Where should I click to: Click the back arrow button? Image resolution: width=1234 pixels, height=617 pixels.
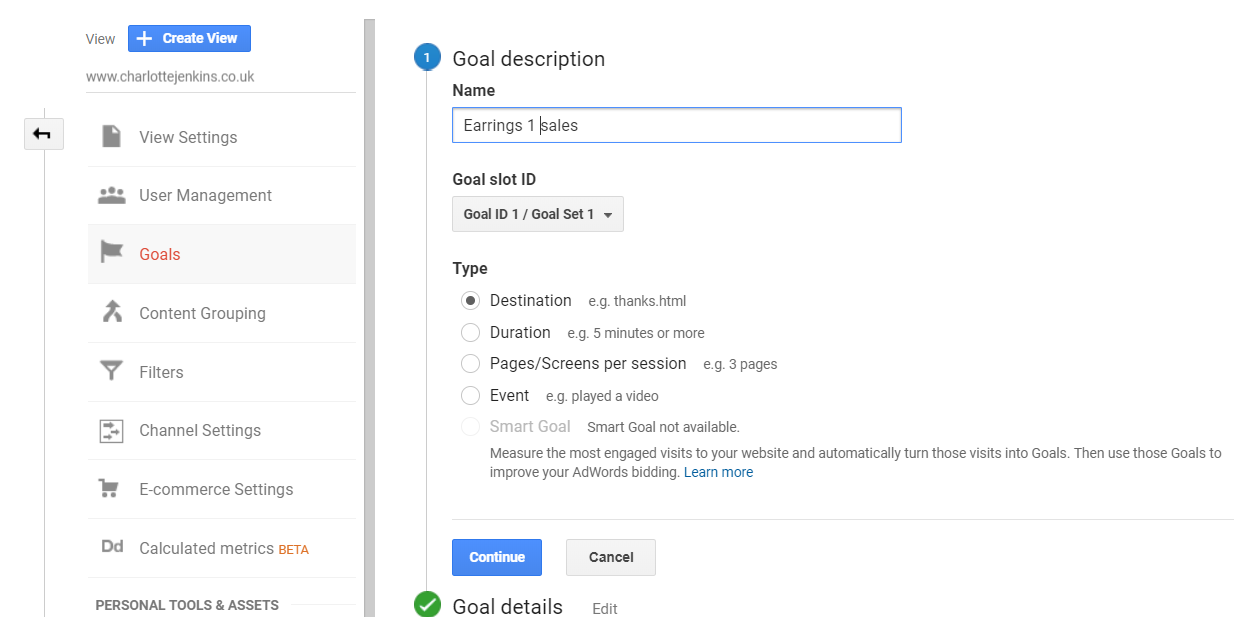43,134
